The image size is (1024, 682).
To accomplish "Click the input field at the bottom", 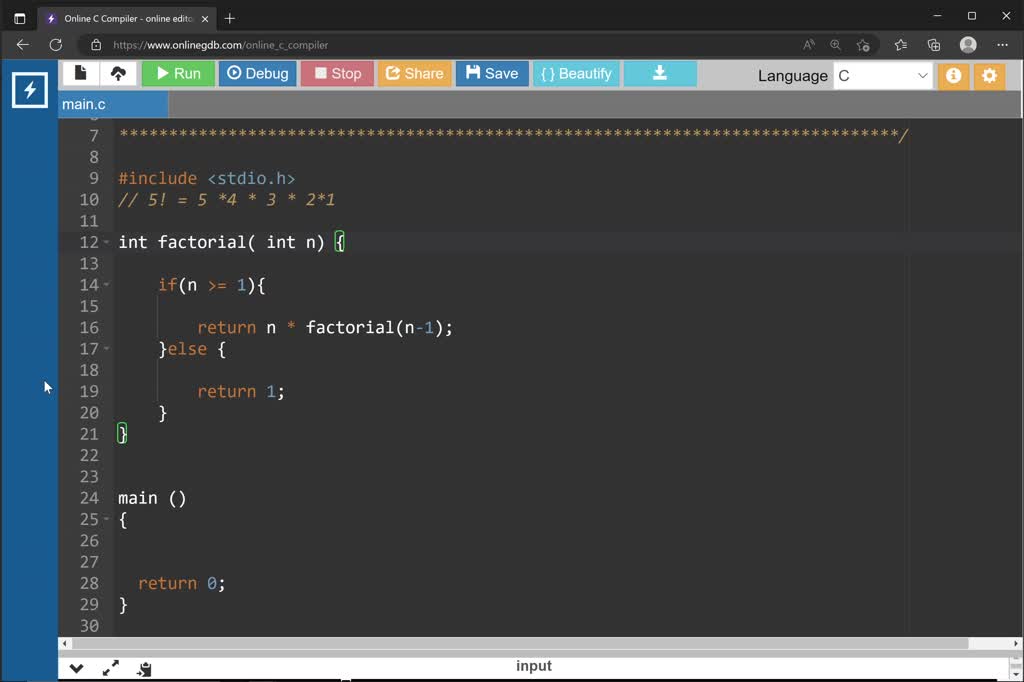I will point(534,666).
